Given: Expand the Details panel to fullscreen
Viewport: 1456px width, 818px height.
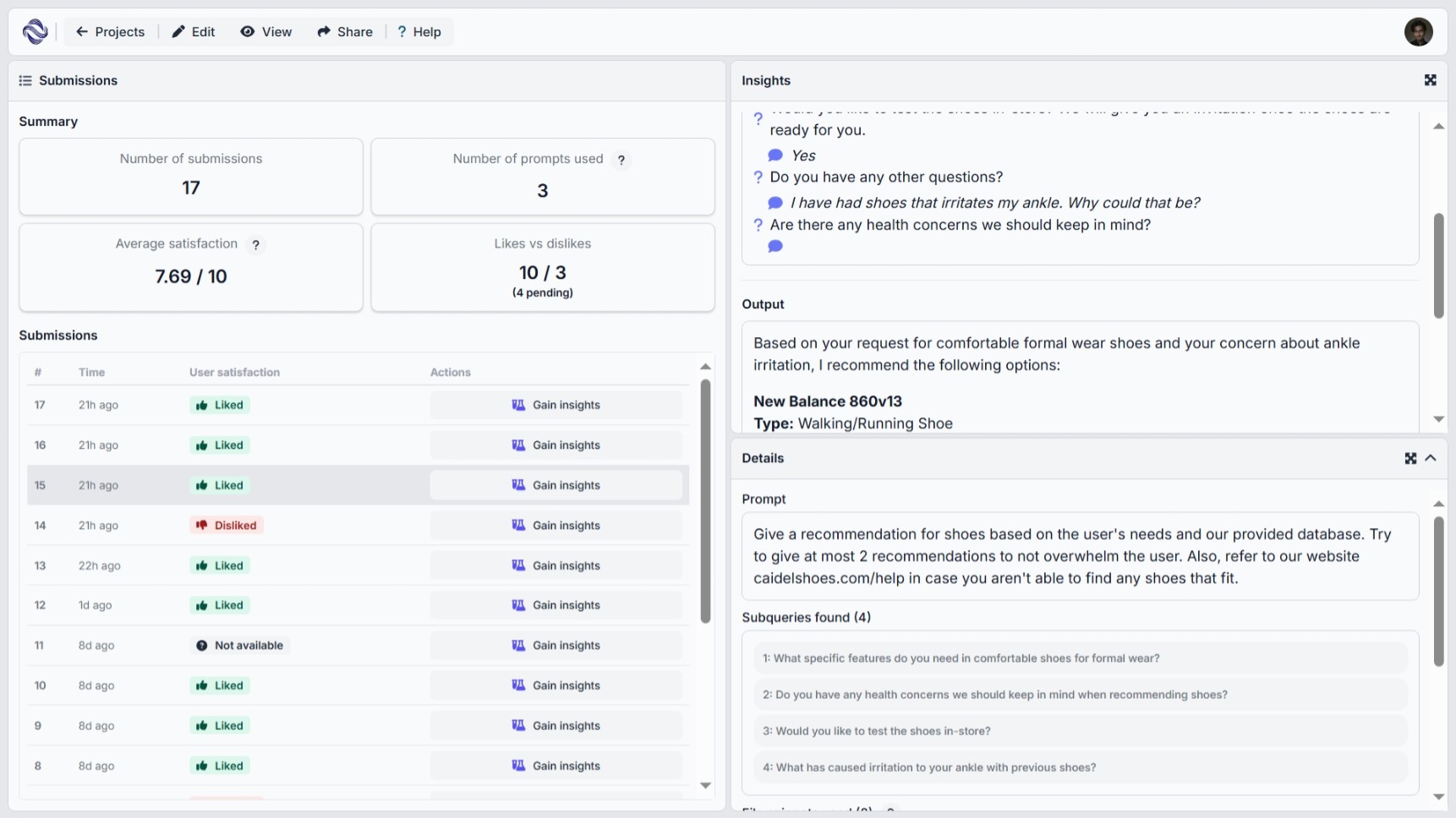Looking at the screenshot, I should (1410, 458).
